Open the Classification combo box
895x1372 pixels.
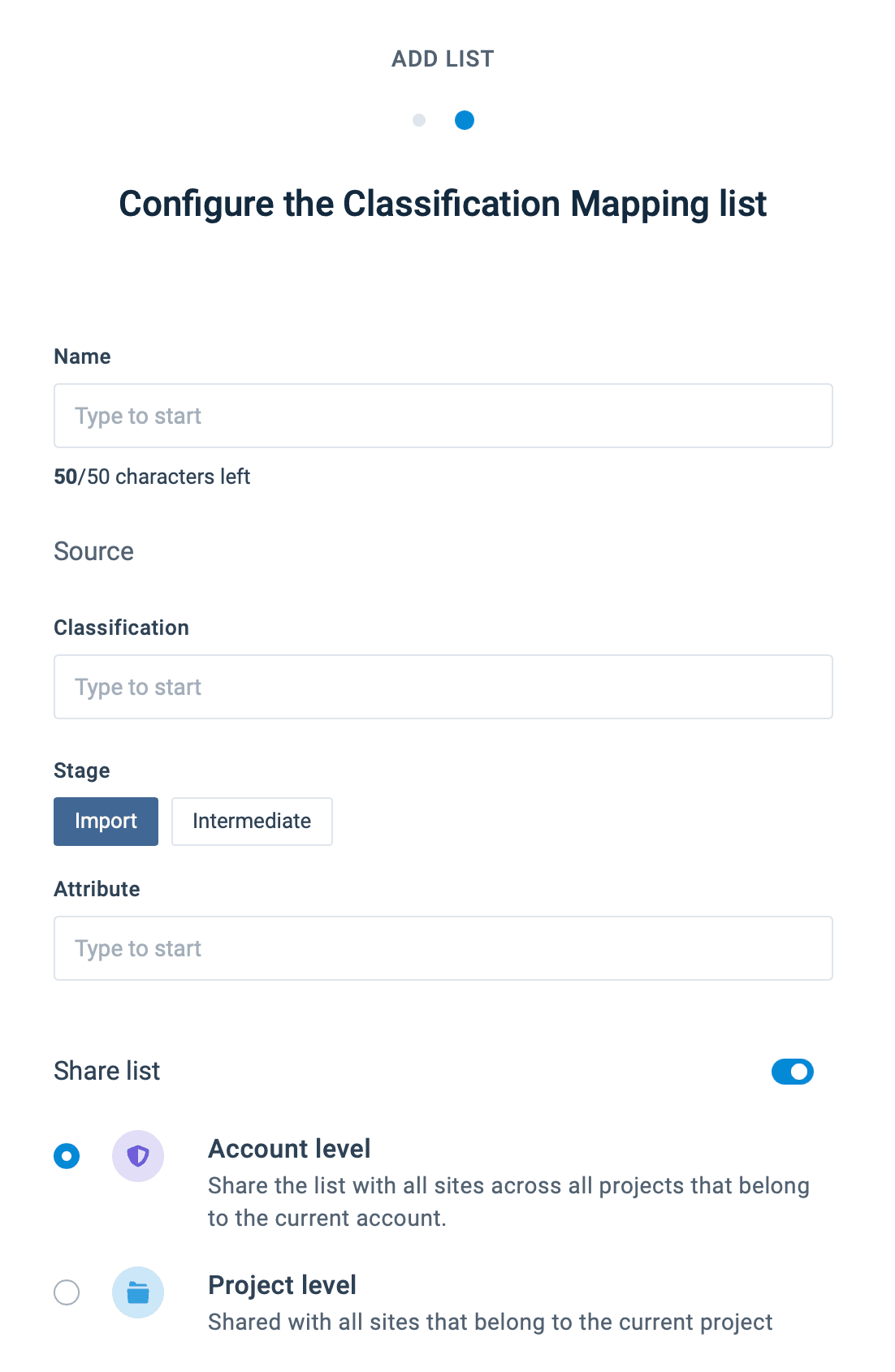click(443, 687)
